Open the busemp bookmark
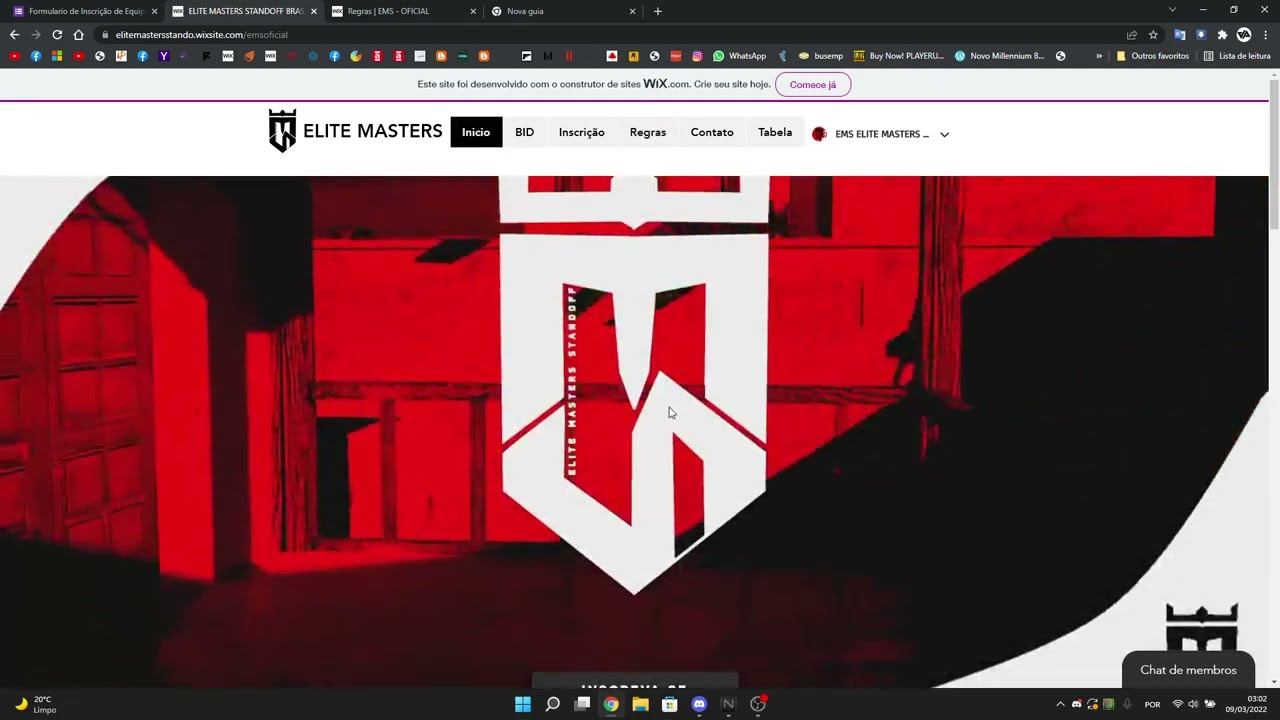Viewport: 1280px width, 720px height. pos(821,56)
